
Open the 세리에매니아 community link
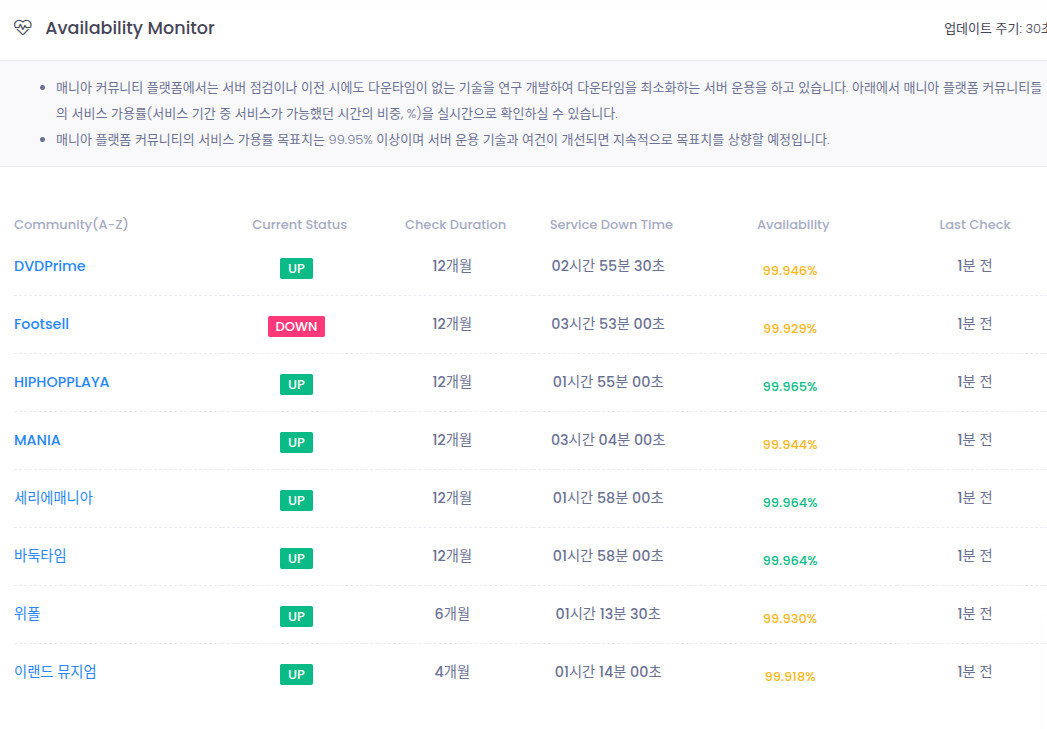[x=53, y=498]
